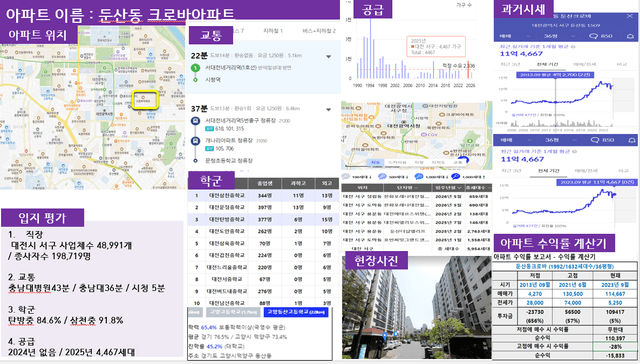Click the yellow highlighted apartment marker on map

145,100
